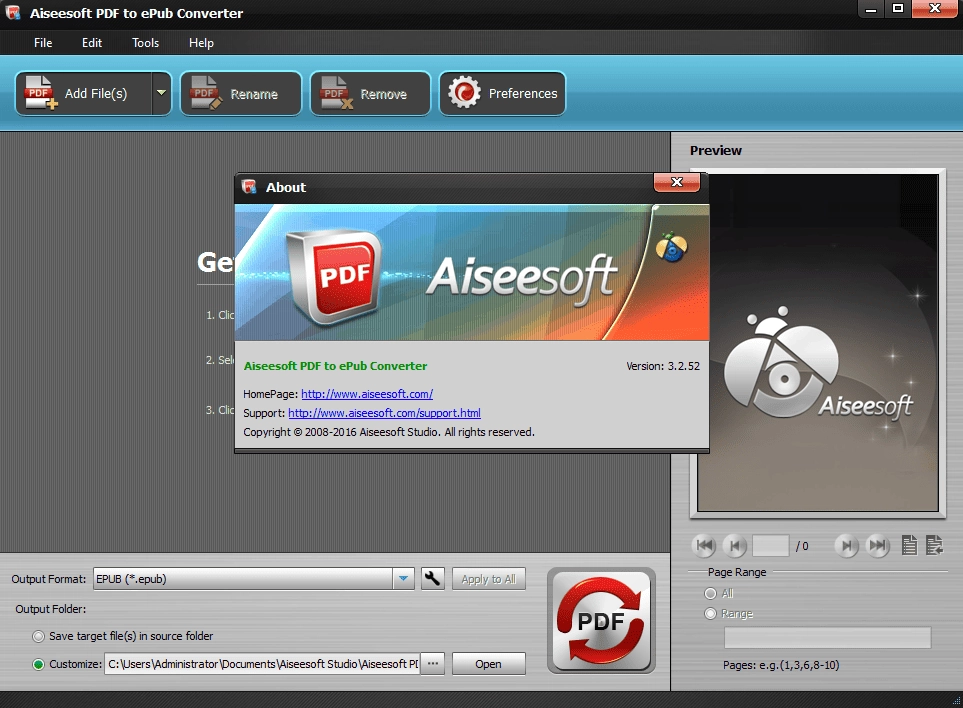Browse output folder with ellipsis button
This screenshot has height=708, width=963.
coord(433,664)
